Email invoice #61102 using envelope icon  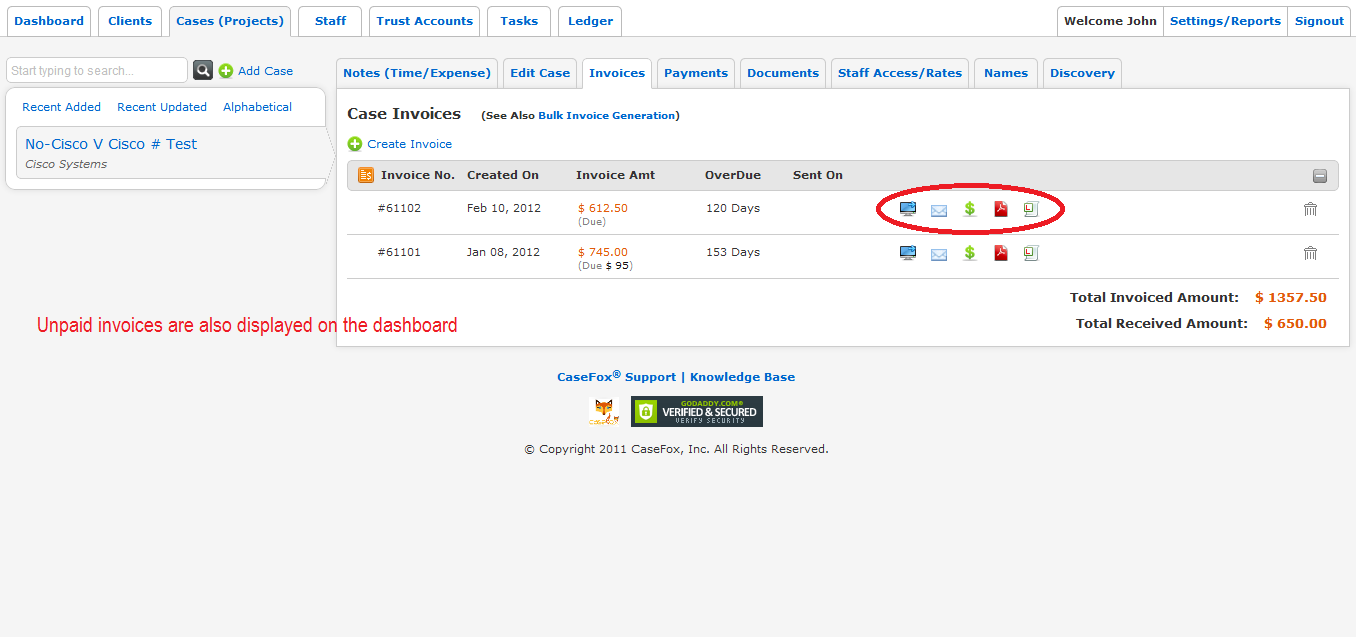(x=939, y=210)
